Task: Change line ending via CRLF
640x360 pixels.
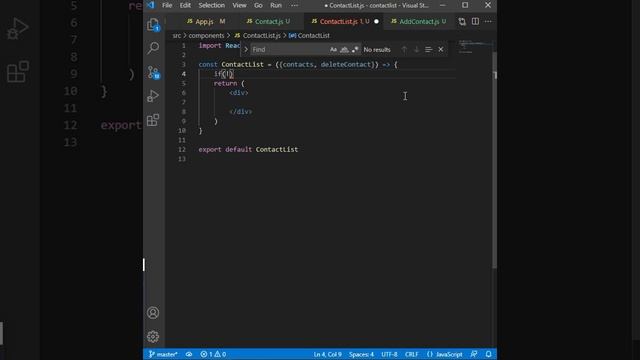Action: (411, 354)
